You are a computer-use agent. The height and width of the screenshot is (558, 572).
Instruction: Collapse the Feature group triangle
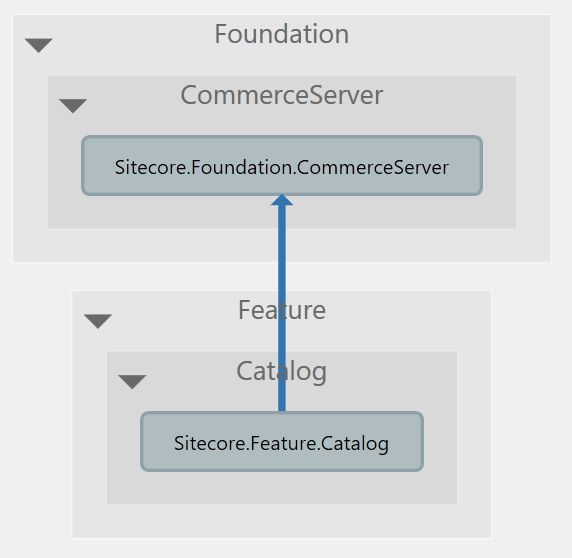[98, 321]
